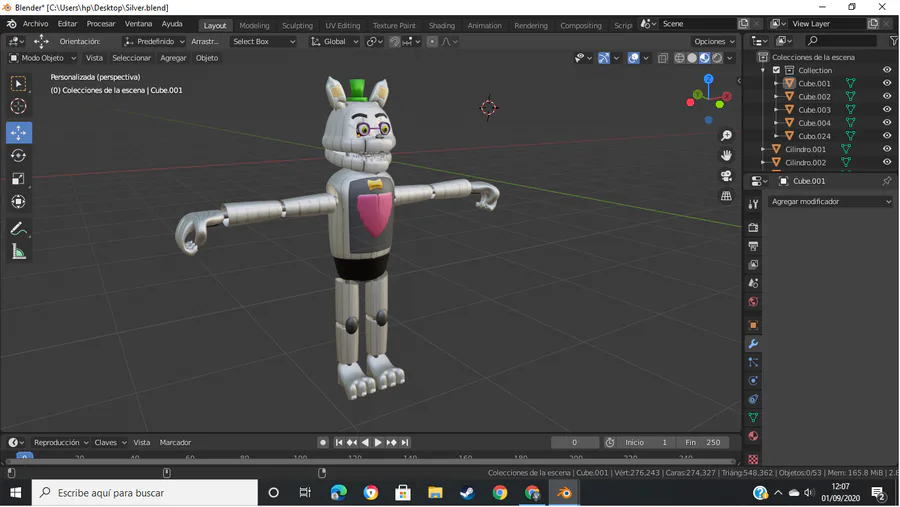Toggle camera view icon in viewport
The height and width of the screenshot is (507, 900).
726,176
